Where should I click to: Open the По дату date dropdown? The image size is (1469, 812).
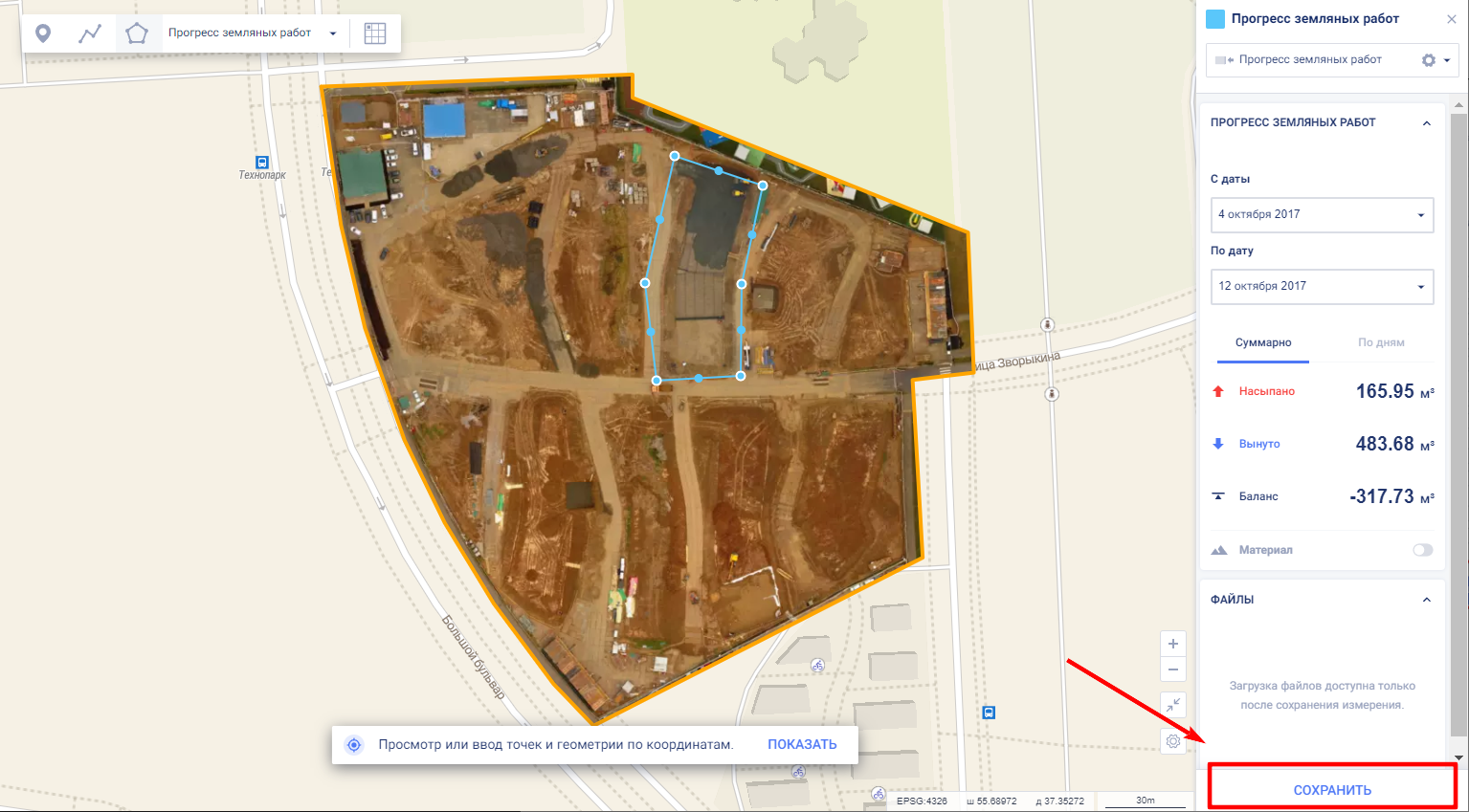tap(1323, 287)
